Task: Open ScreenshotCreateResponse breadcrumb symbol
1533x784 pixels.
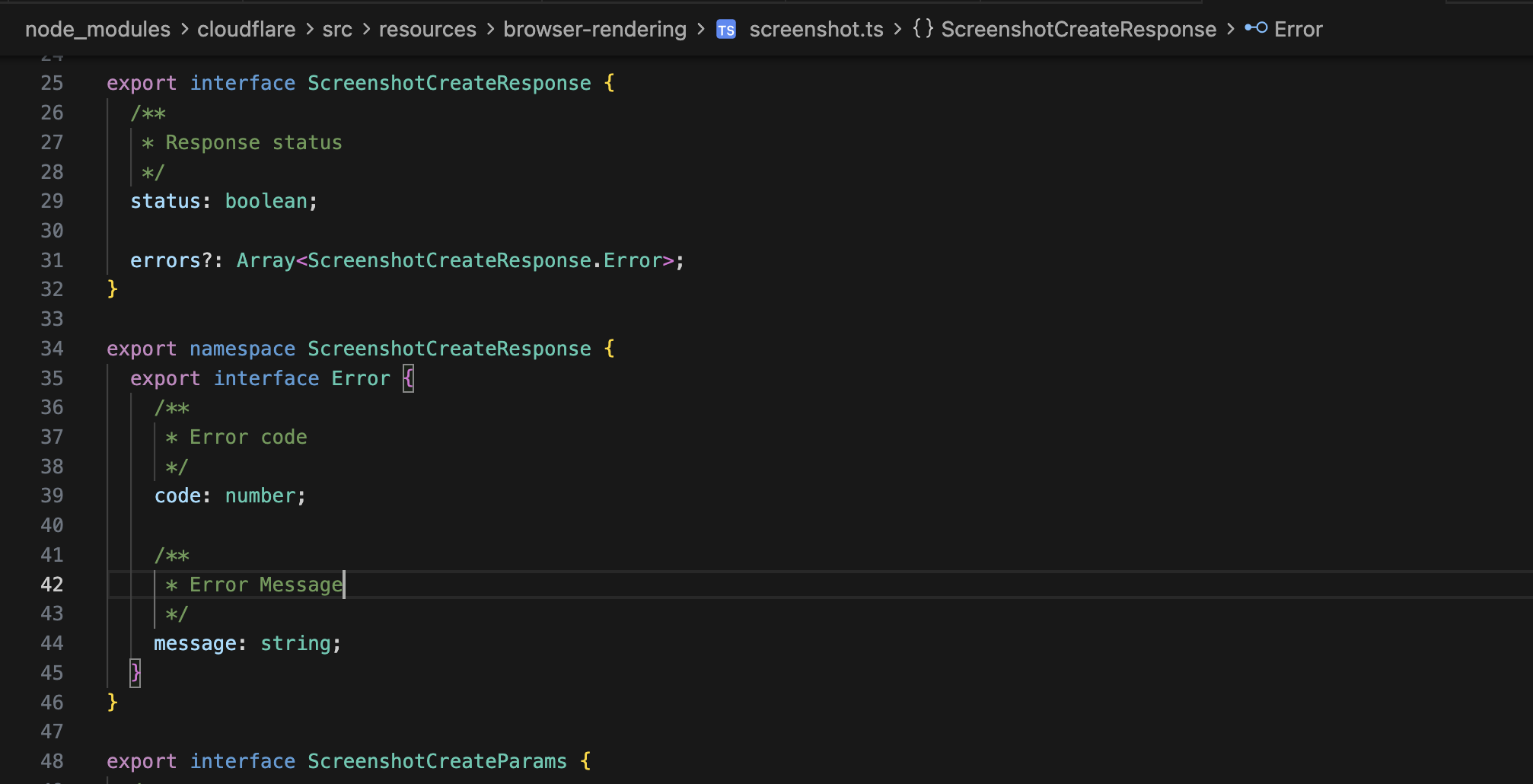Action: (x=1079, y=30)
